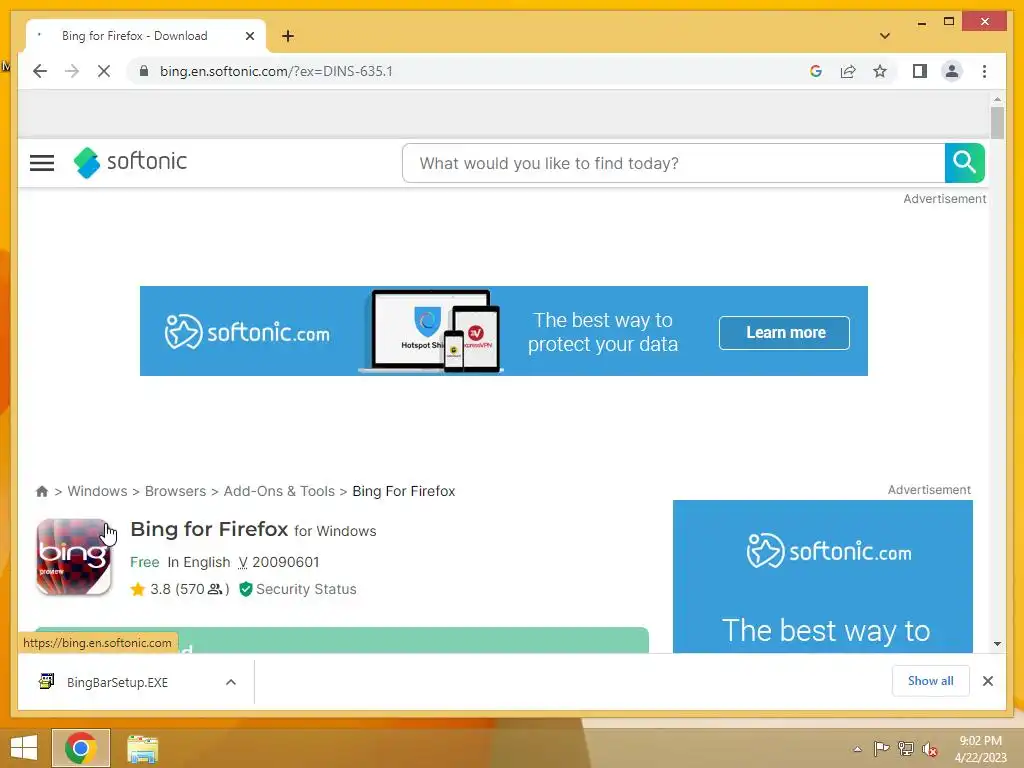The image size is (1024, 768).
Task: Click the Bing For Firefox breadcrumb
Action: [x=404, y=491]
